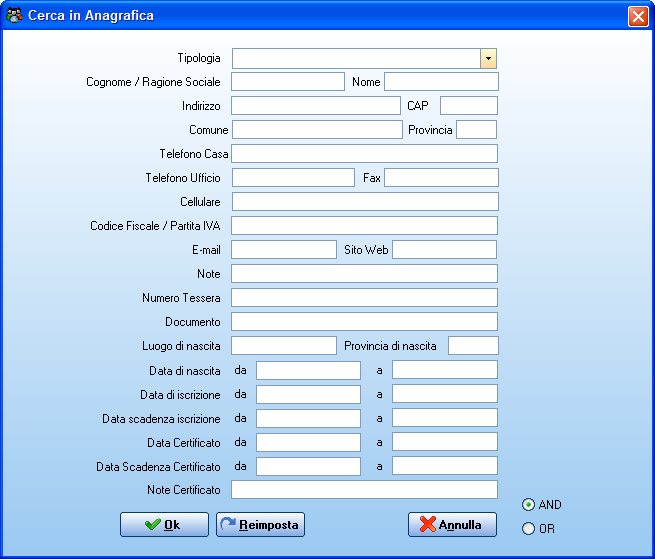Click the Data Scadenza Certificato 'a' field
This screenshot has width=655, height=559.
(x=445, y=466)
